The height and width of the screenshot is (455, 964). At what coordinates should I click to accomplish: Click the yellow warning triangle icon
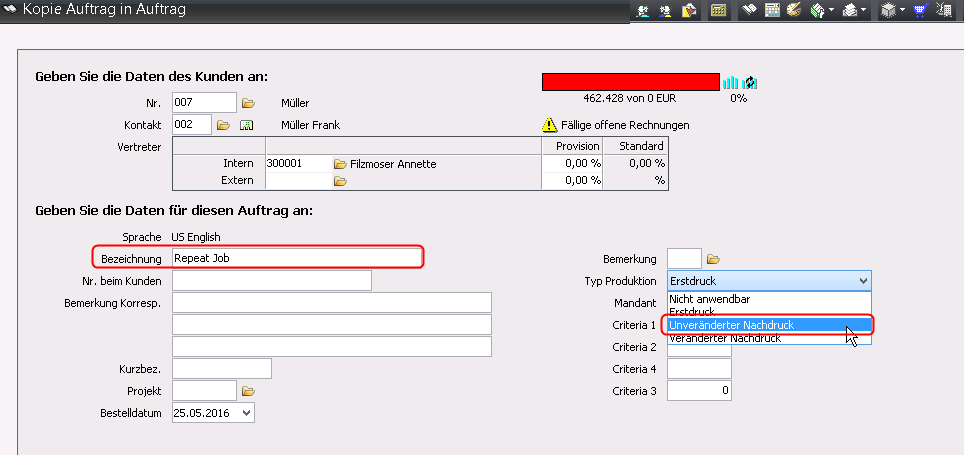549,125
